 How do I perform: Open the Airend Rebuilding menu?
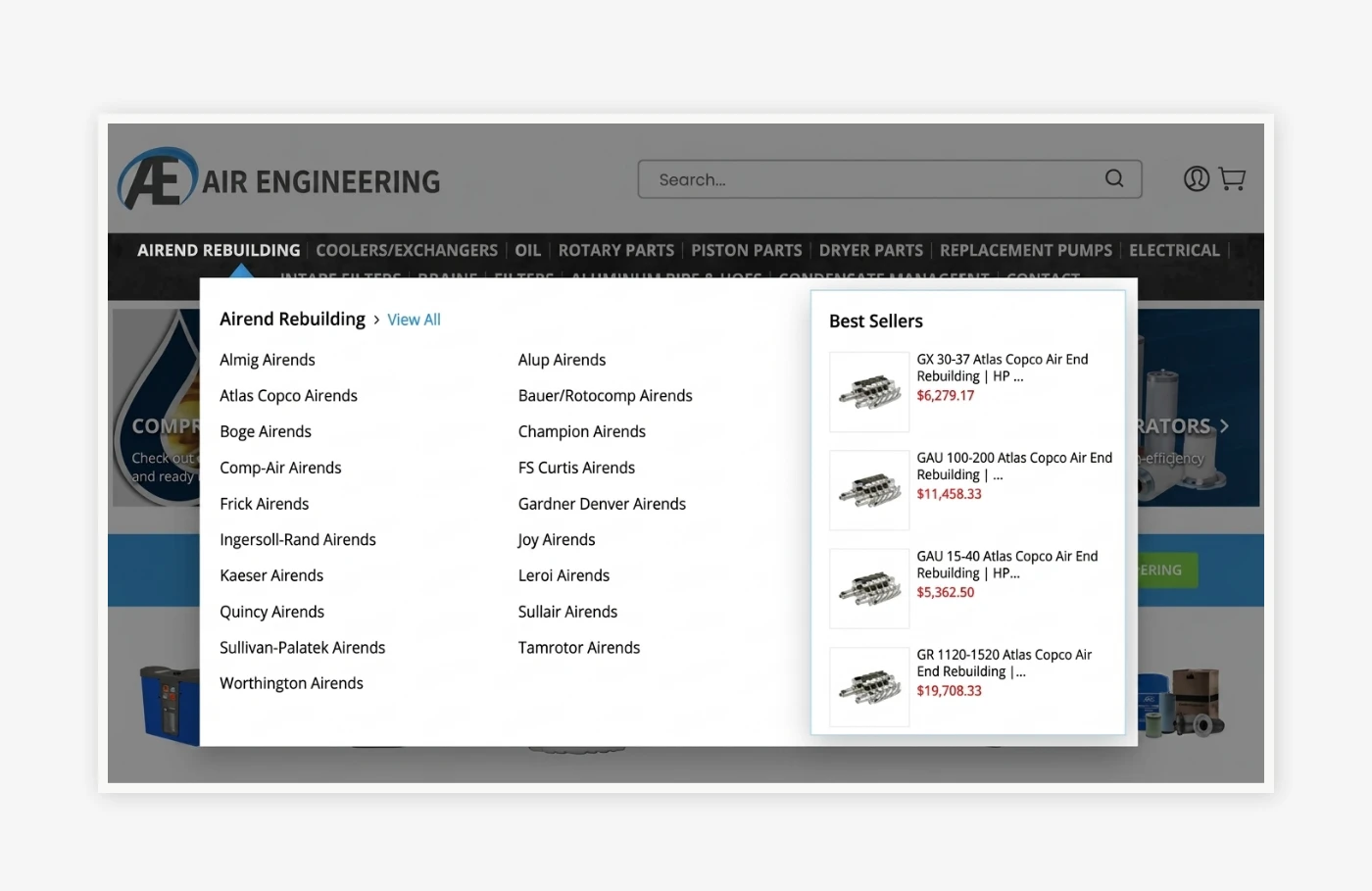219,250
